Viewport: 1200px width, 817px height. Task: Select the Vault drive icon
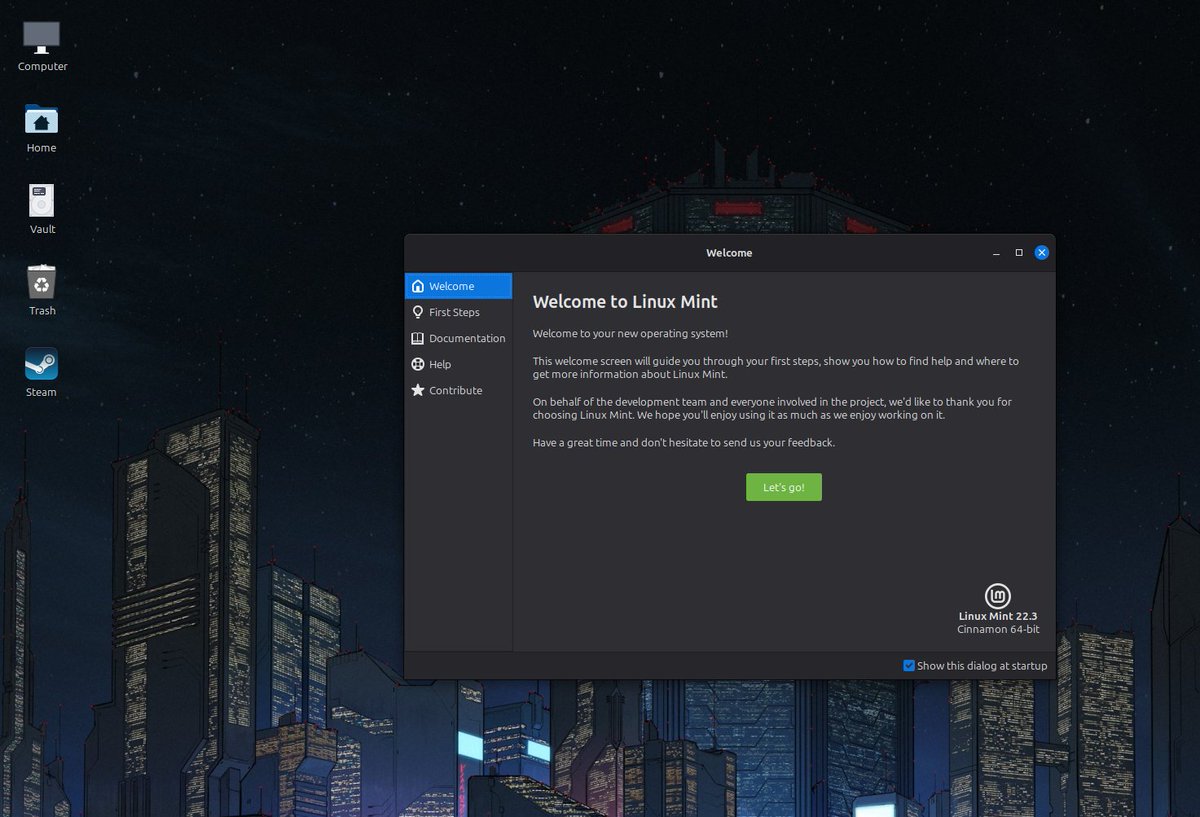[x=41, y=201]
